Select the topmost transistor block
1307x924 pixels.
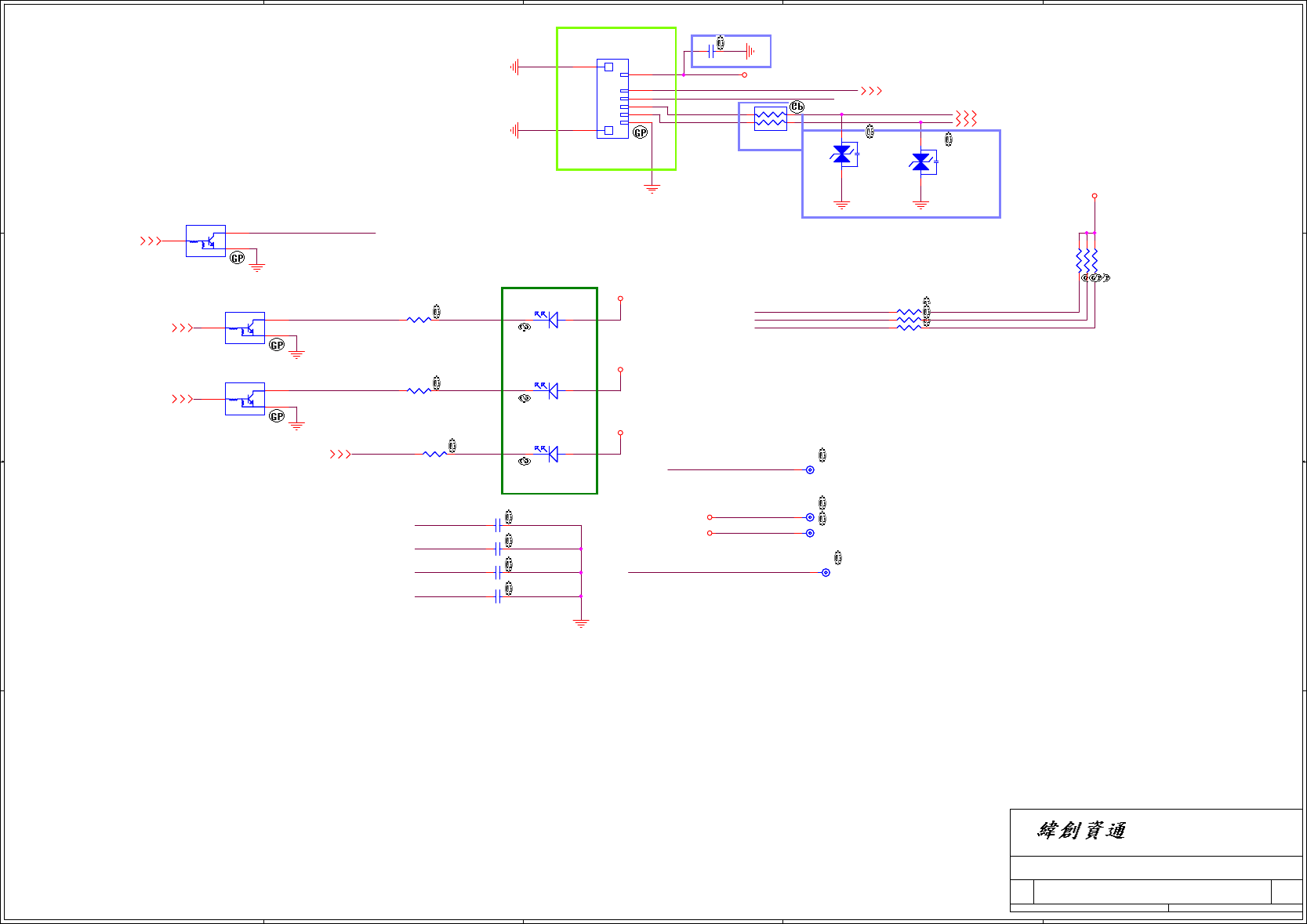[205, 241]
